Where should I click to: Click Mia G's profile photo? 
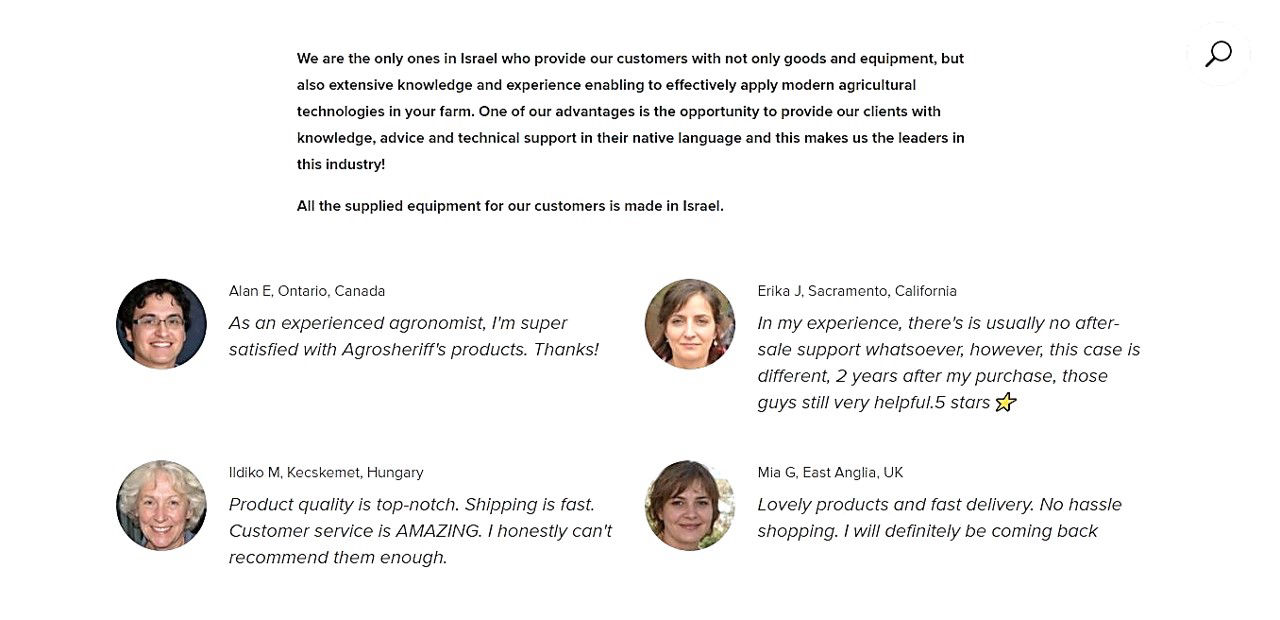[x=689, y=505]
